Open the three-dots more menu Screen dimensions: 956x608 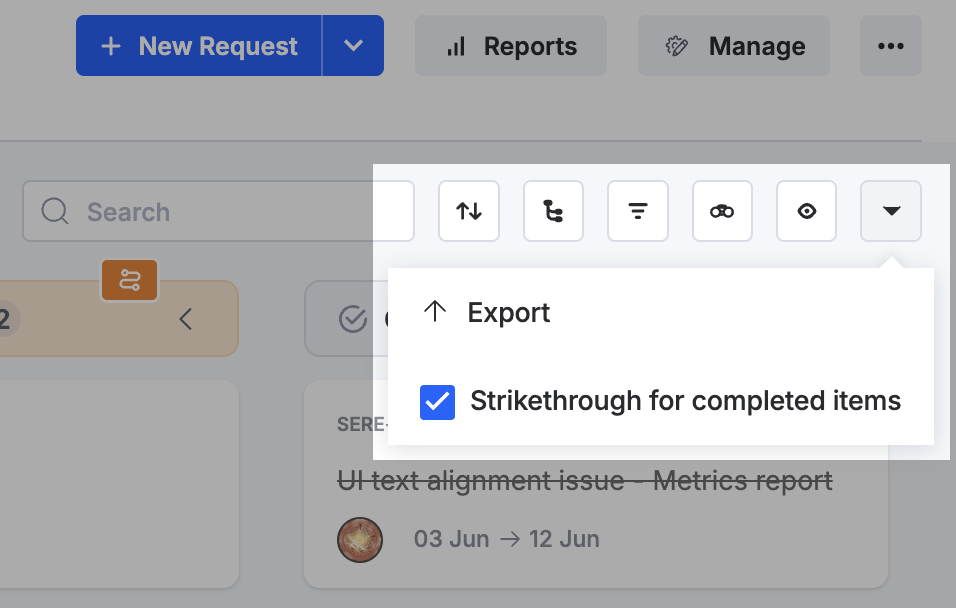point(891,46)
